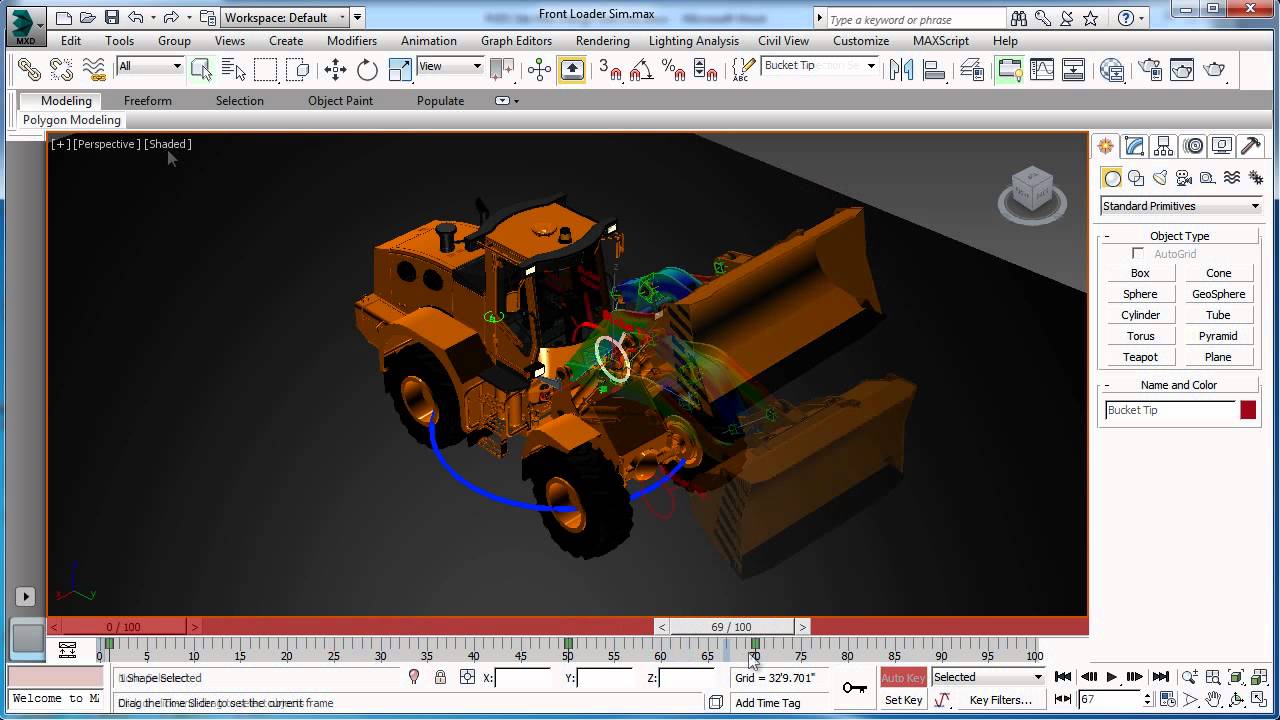Select the Helpers category icon

click(x=1208, y=178)
